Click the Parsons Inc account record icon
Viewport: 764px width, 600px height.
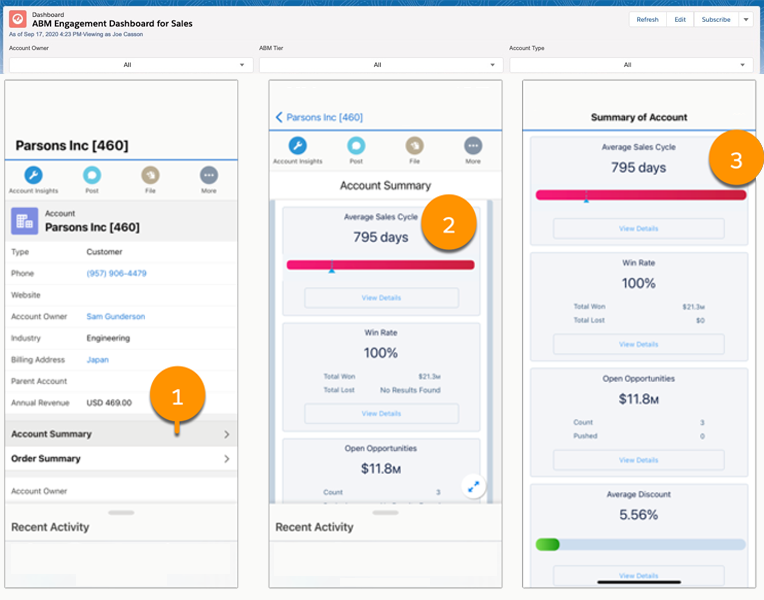coord(25,221)
